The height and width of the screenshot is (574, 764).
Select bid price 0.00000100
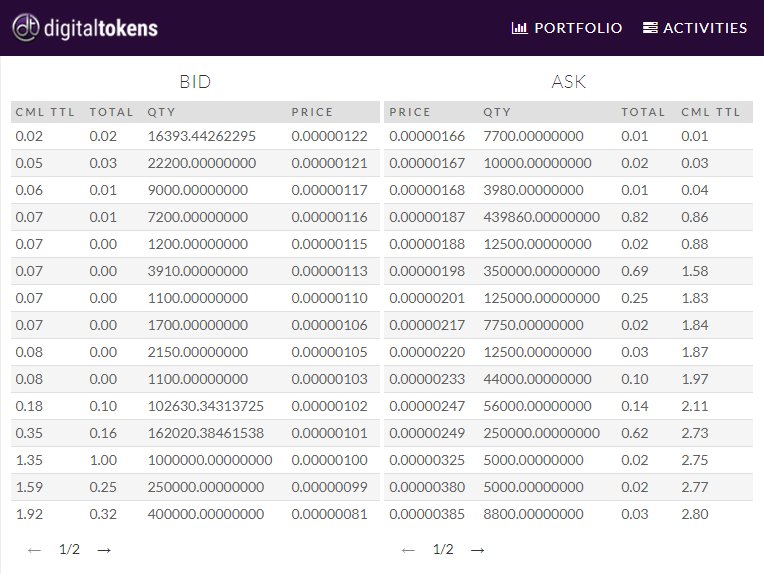pos(329,460)
